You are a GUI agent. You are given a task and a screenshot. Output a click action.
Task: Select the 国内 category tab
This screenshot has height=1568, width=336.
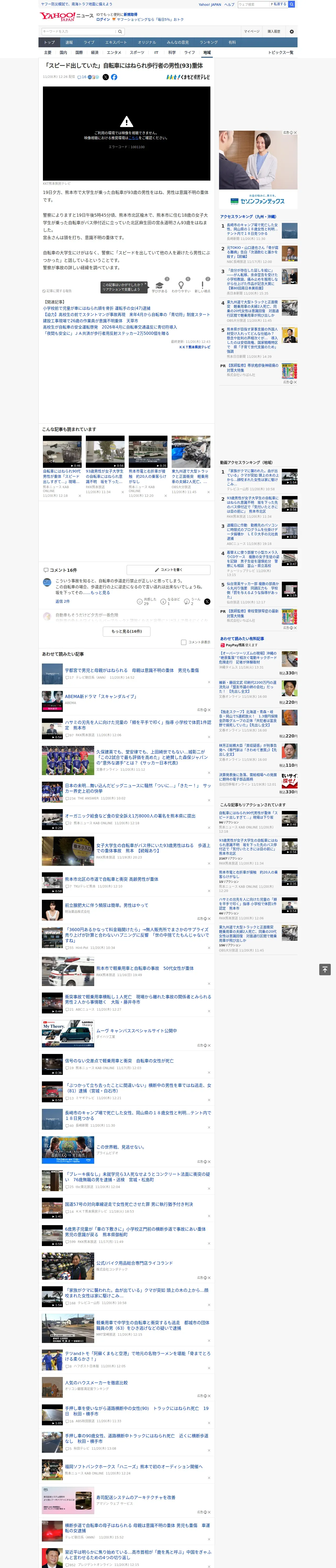pyautogui.click(x=63, y=52)
